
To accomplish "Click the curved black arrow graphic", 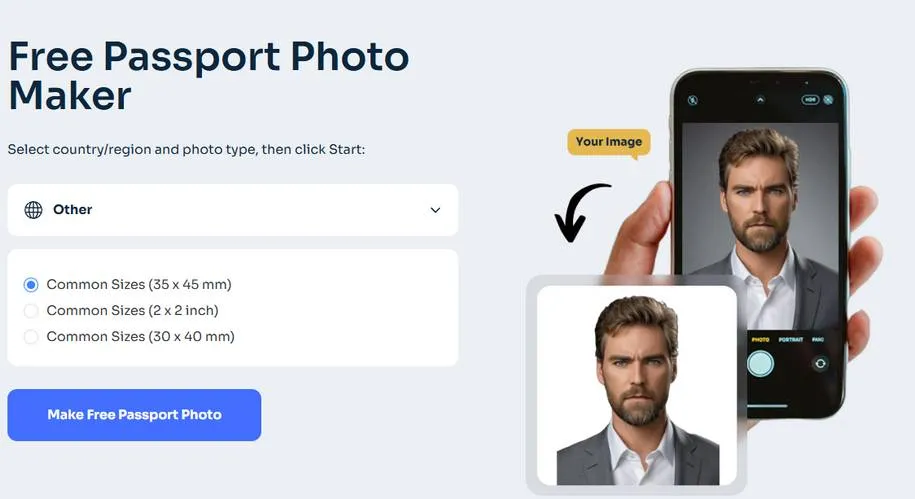I will click(581, 212).
